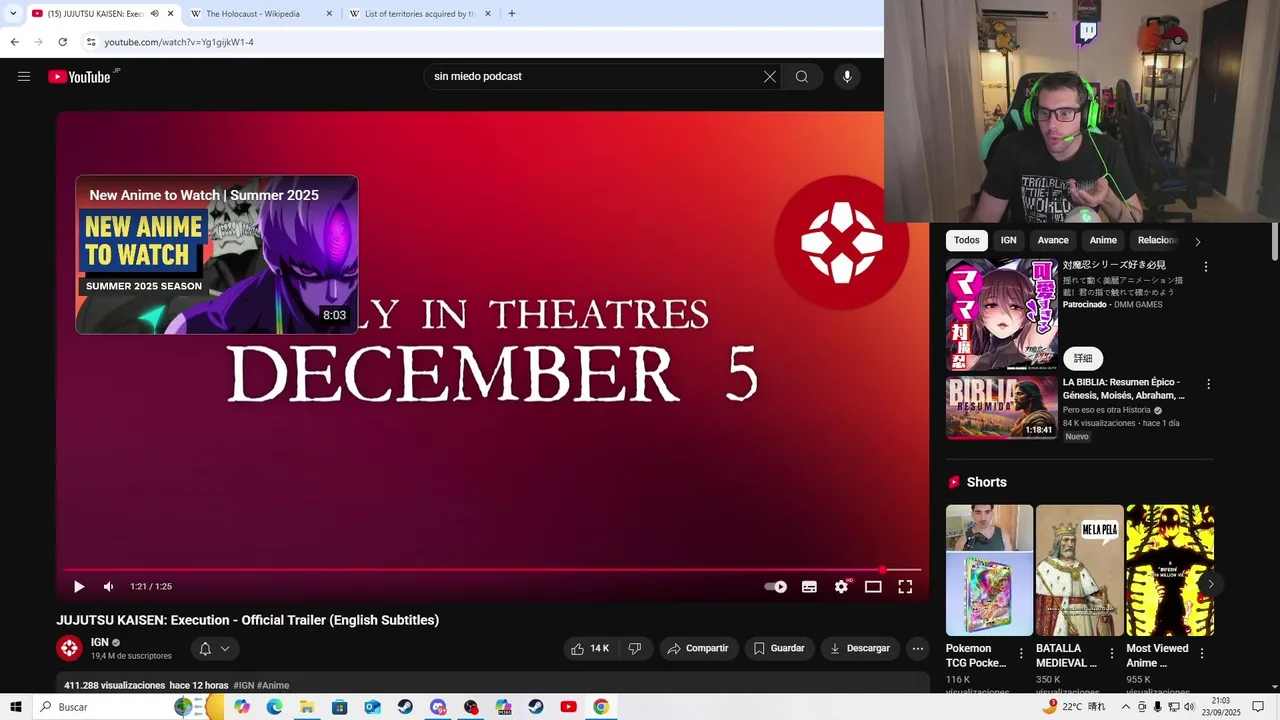The width and height of the screenshot is (1280, 720).
Task: Open the ad options three-dot menu
Action: (x=1206, y=267)
